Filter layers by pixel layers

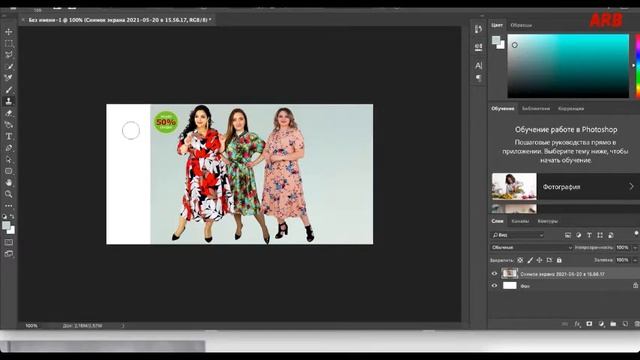click(x=568, y=235)
